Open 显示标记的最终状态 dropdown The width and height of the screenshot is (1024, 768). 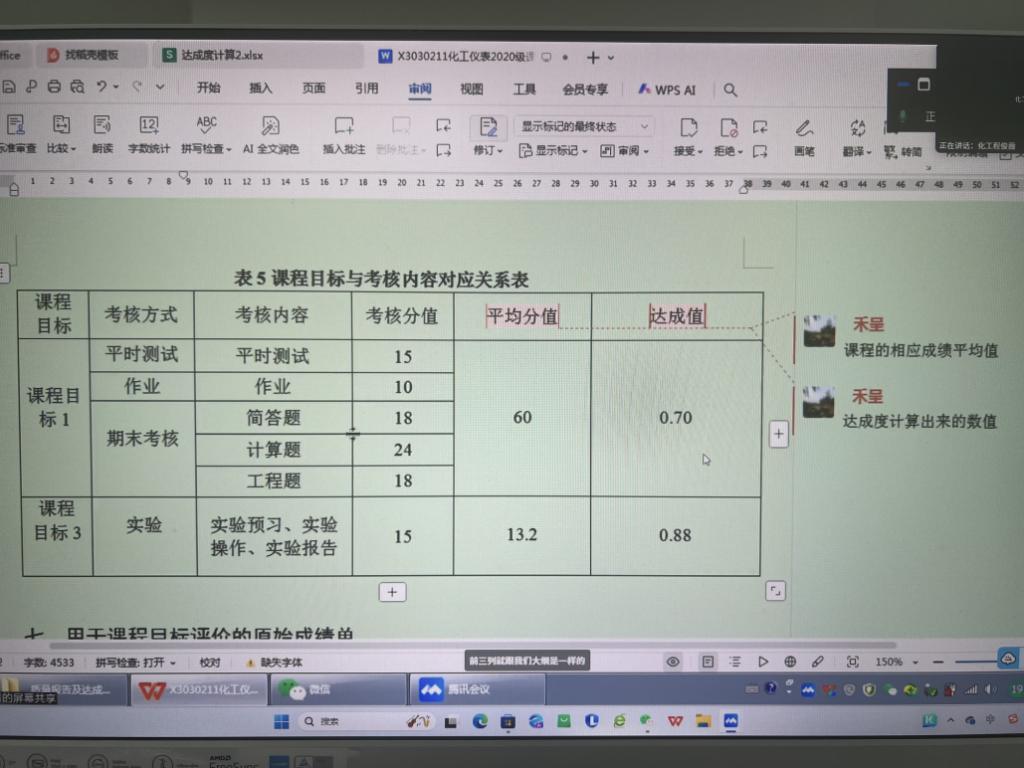pos(585,127)
